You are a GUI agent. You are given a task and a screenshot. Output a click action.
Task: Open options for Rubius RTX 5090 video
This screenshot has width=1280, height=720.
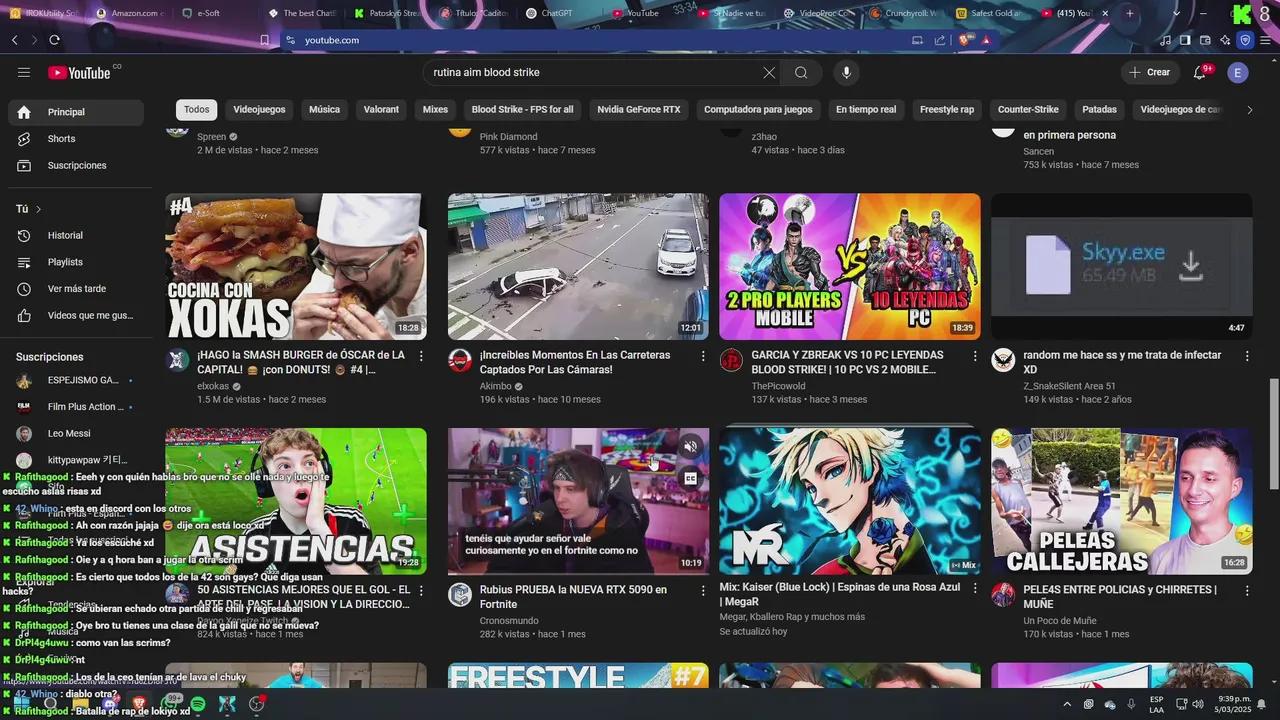(x=703, y=591)
